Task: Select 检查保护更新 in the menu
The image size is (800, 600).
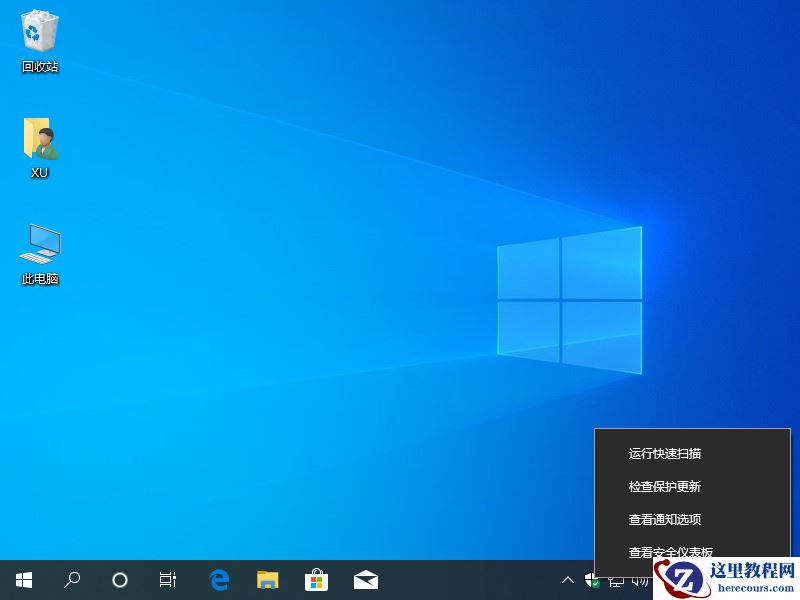Action: (x=665, y=486)
